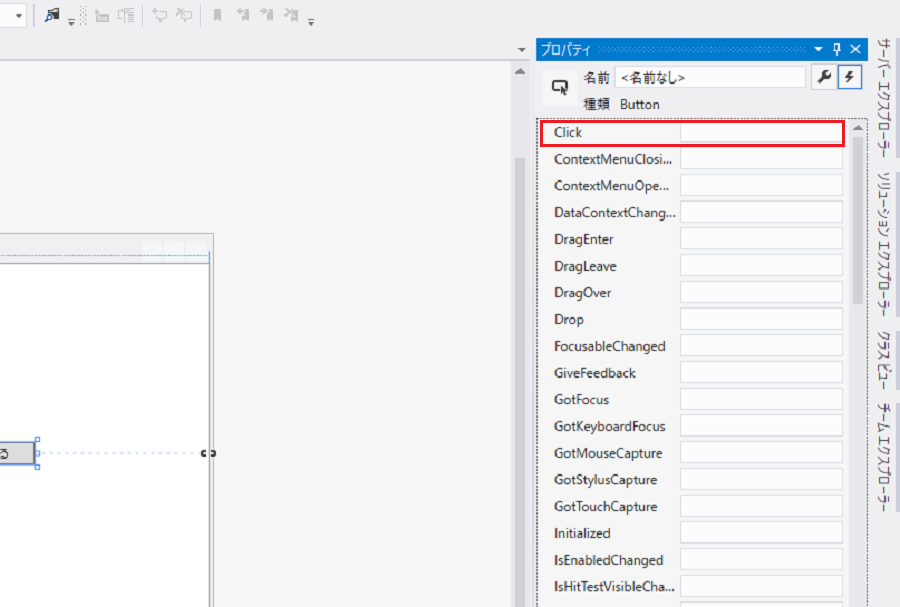Click the 名前 name input field
The width and height of the screenshot is (900, 607).
(x=710, y=77)
